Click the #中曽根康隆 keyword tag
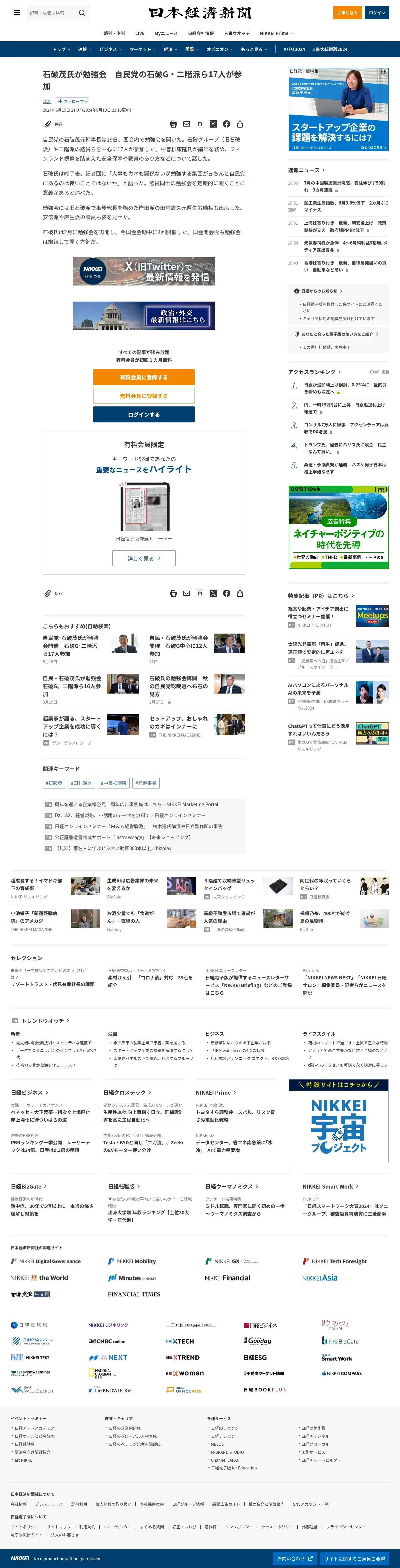 click(114, 784)
